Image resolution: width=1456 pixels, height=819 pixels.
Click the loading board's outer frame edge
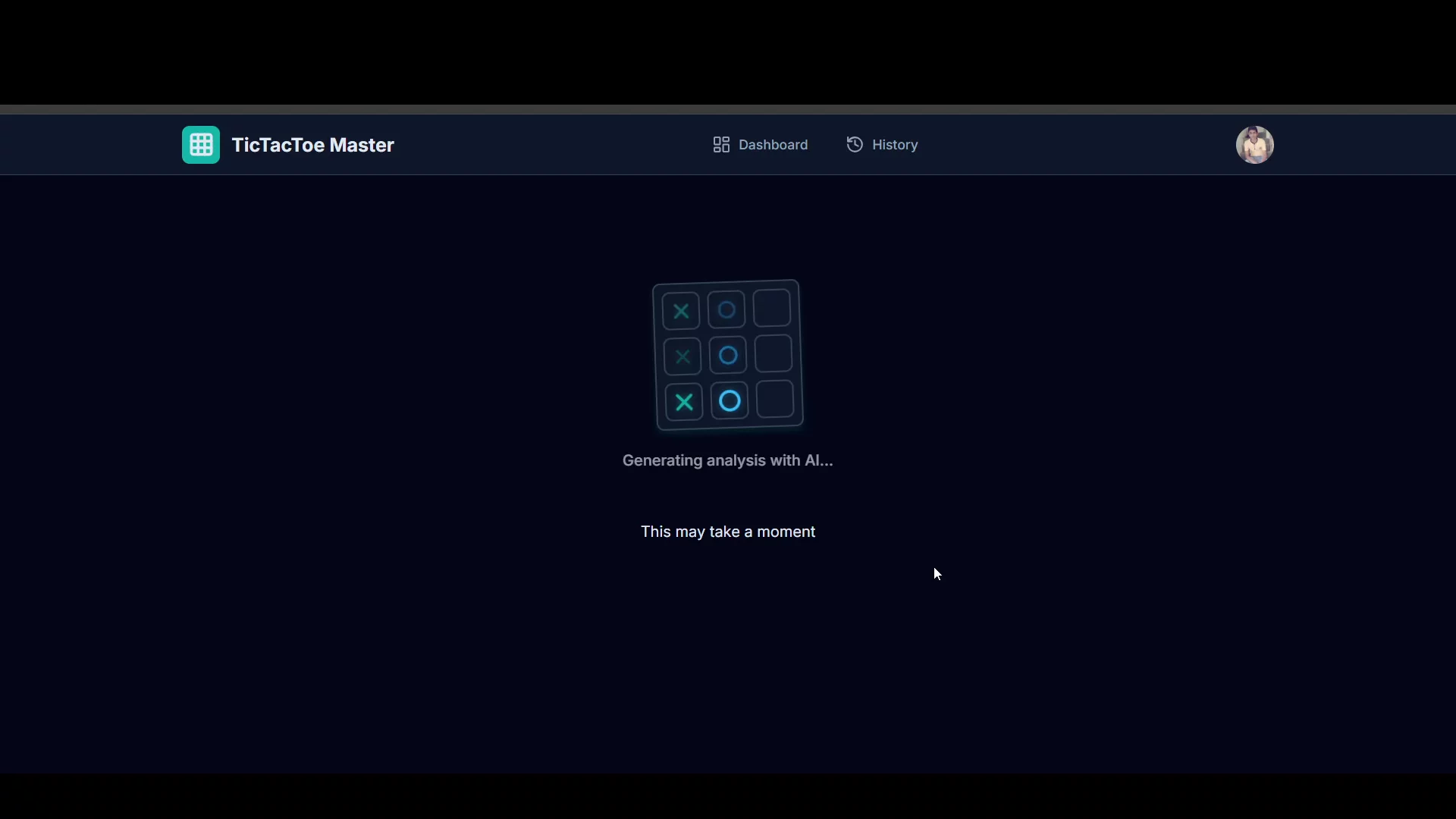656,356
